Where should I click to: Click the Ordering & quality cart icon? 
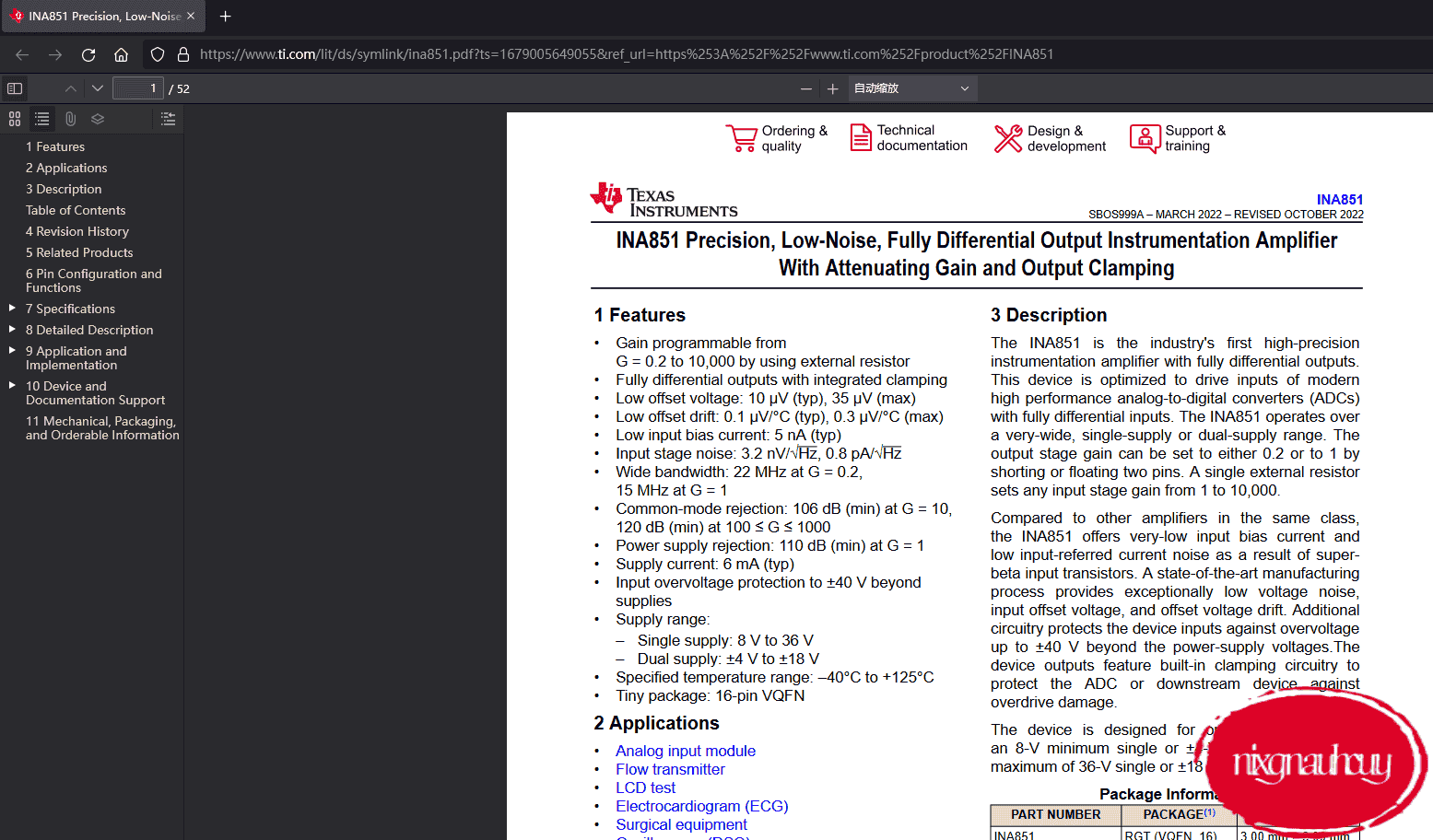[740, 138]
